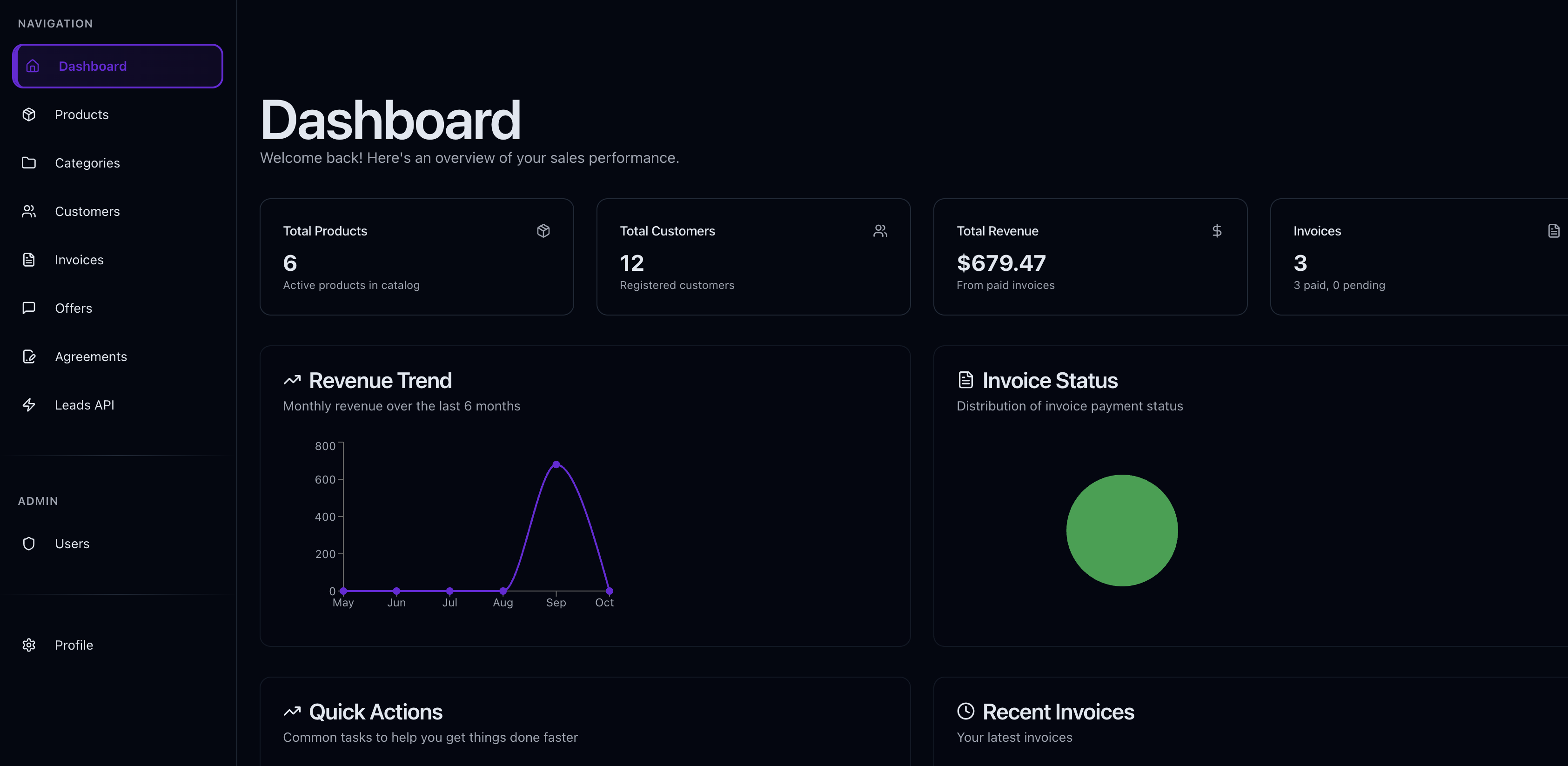Click the green Invoice Status pie chart
The height and width of the screenshot is (766, 1568).
pos(1121,531)
